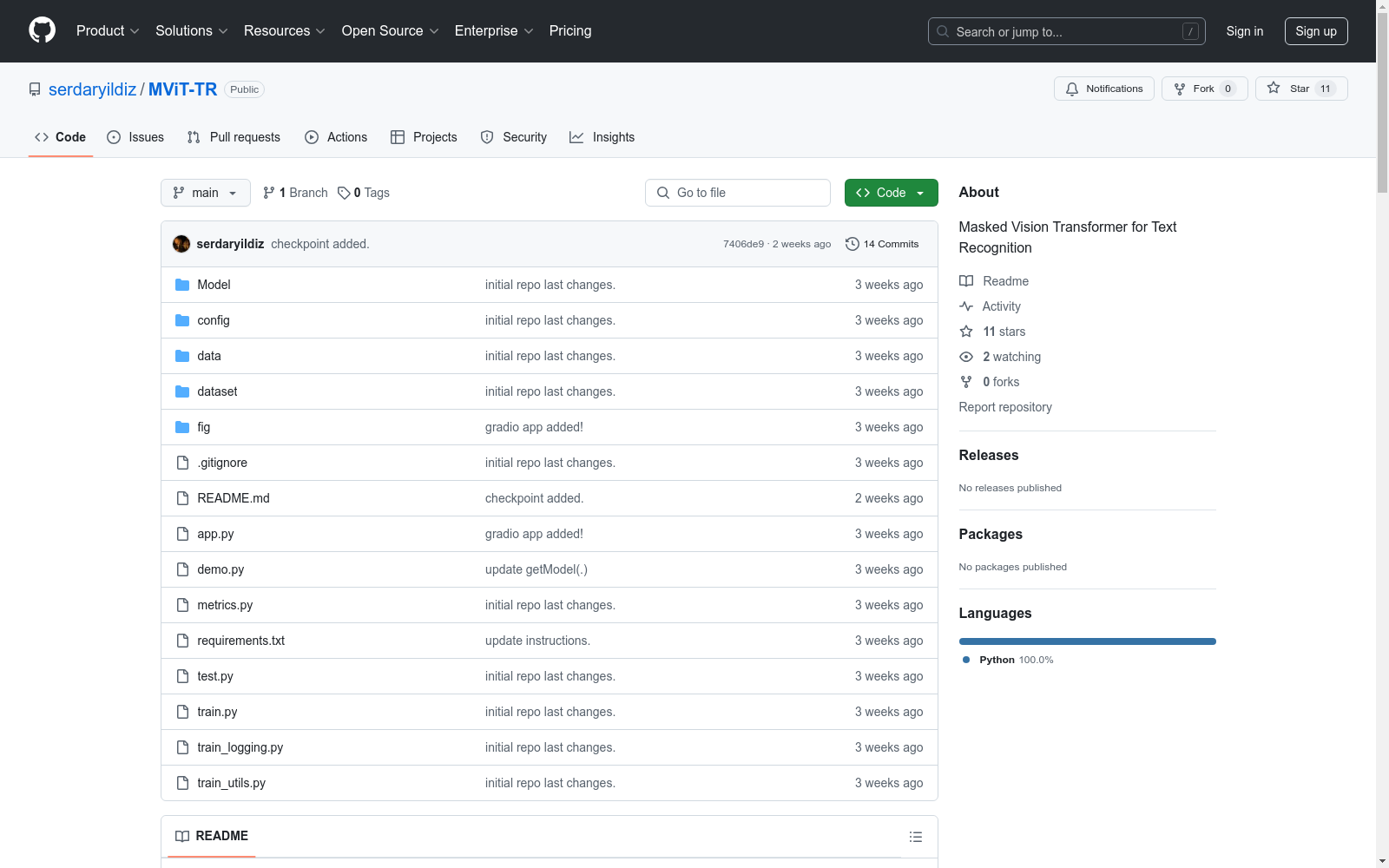
Task: Click the commits history clock icon
Action: pos(852,244)
